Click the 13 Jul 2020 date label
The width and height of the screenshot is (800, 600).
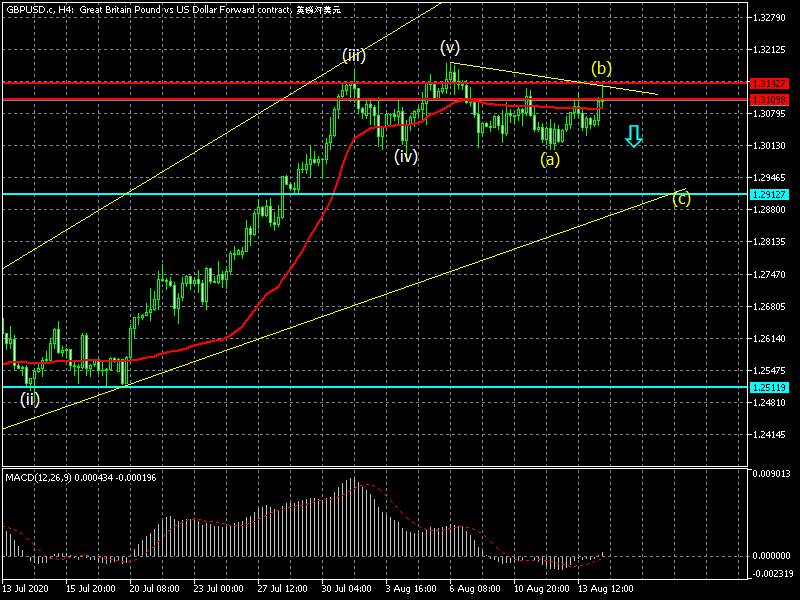coord(26,589)
